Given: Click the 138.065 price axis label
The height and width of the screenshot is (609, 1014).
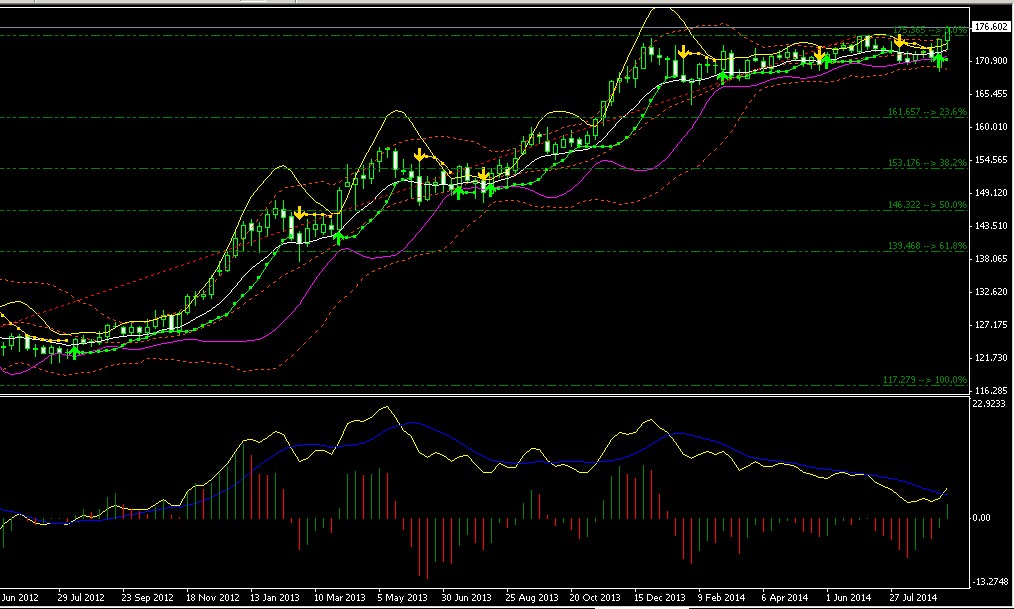Looking at the screenshot, I should (x=991, y=259).
